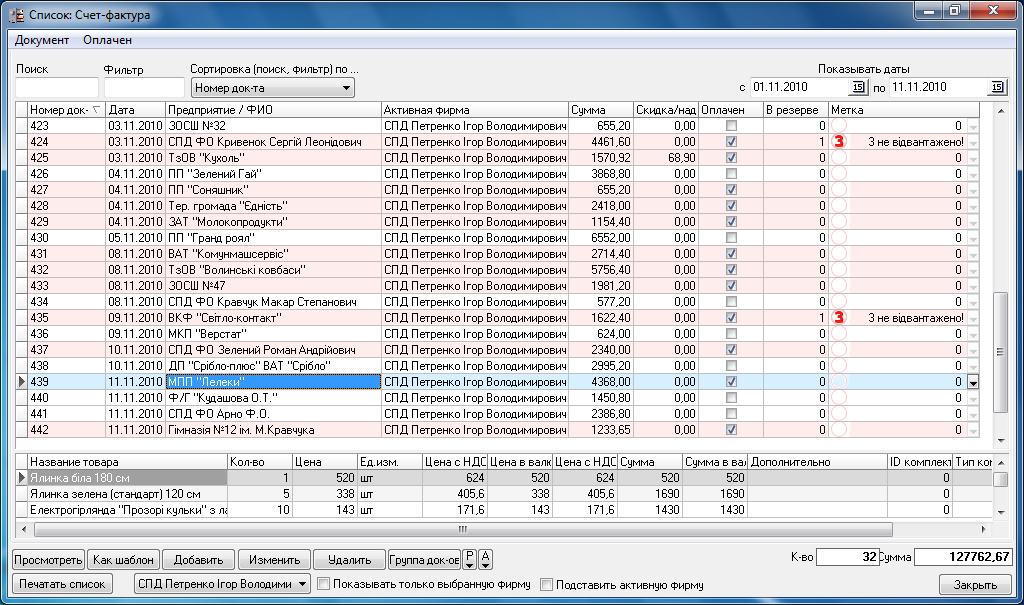The width and height of the screenshot is (1024, 605).
Task: Select the row for ПП "Зелений Гай"
Action: 498,174
